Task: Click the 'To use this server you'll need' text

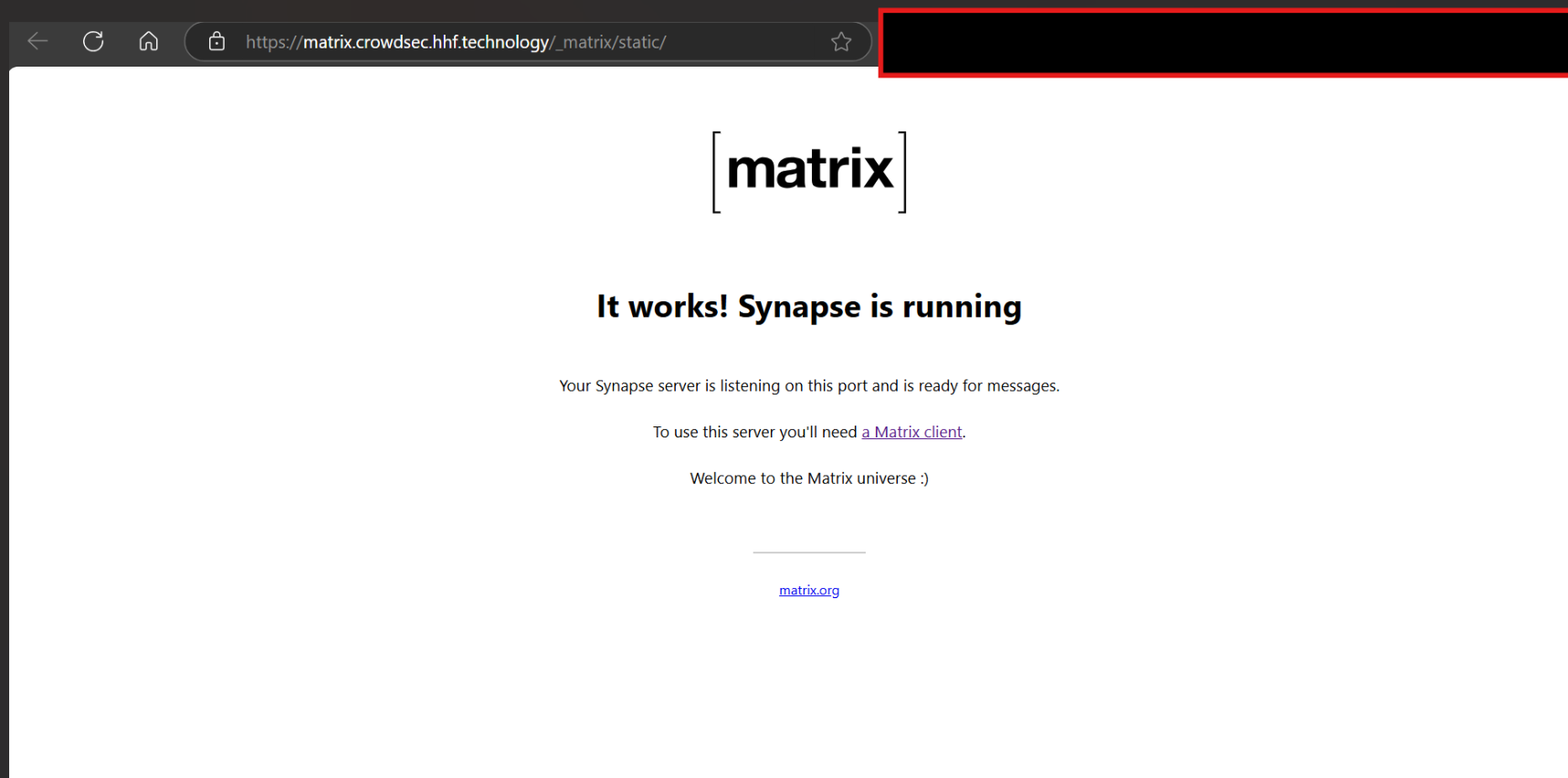Action: 755,432
